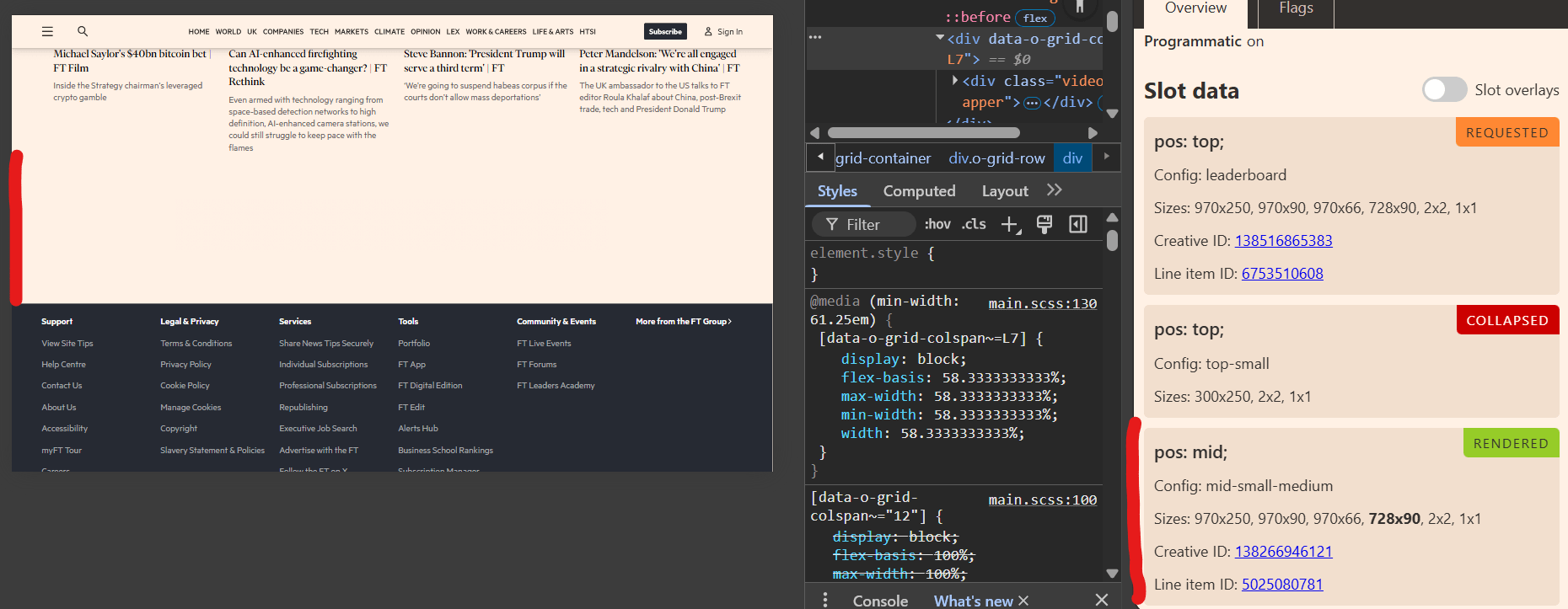Open the rendering emulation paintbrush icon
This screenshot has height=609, width=1568.
pos(1044,224)
